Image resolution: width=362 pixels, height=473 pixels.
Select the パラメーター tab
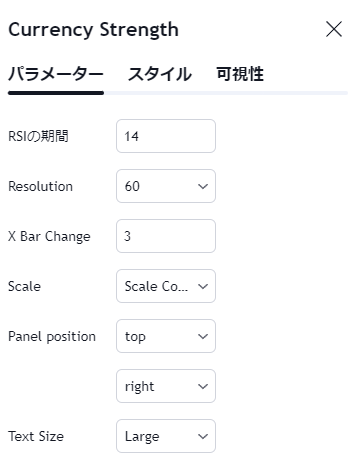pyautogui.click(x=56, y=74)
